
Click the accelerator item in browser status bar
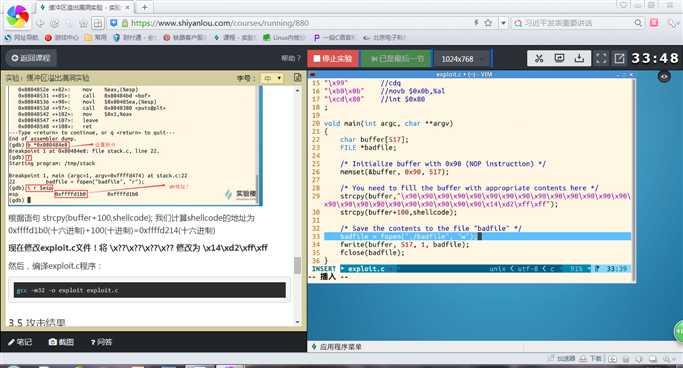pos(562,358)
